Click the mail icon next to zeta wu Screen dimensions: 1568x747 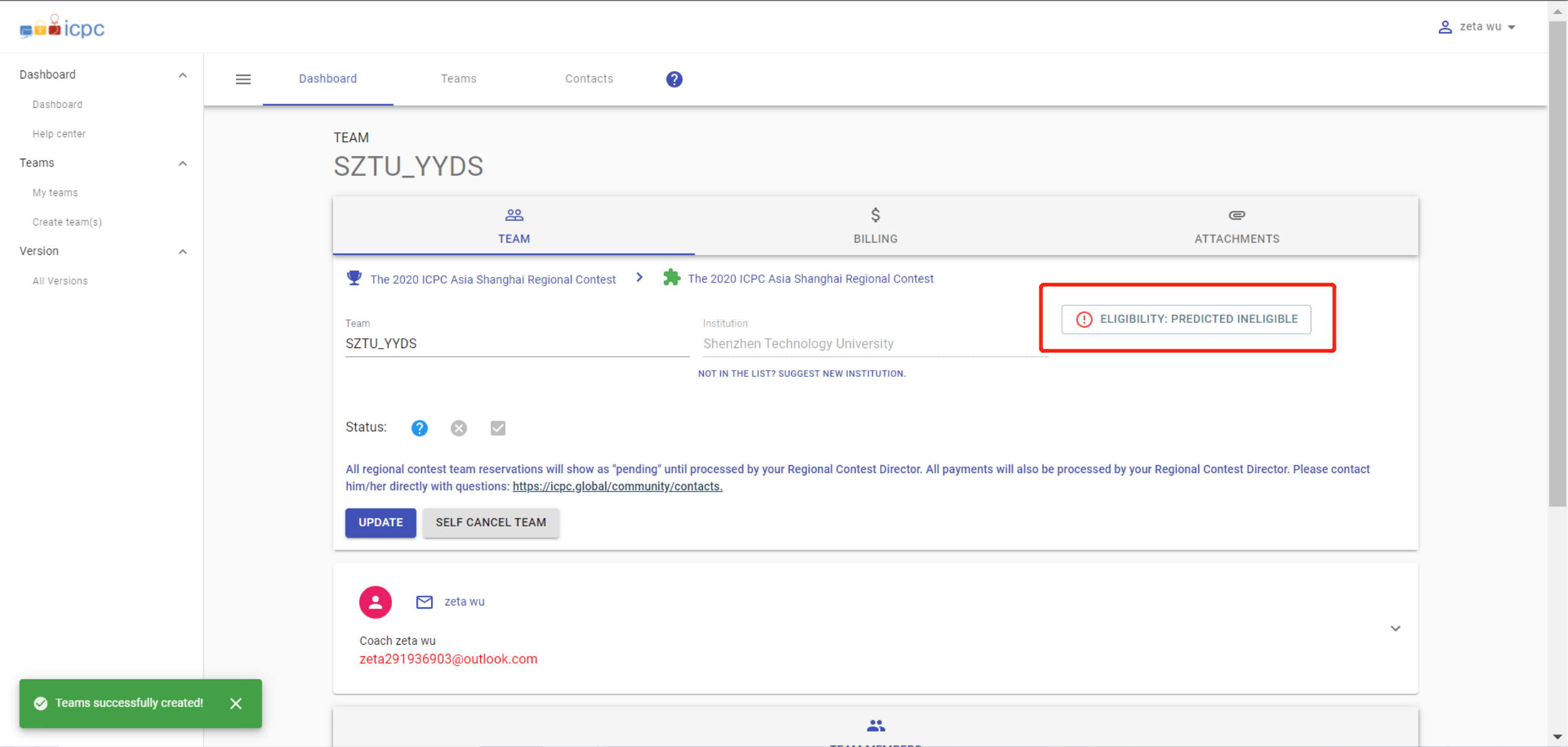424,602
